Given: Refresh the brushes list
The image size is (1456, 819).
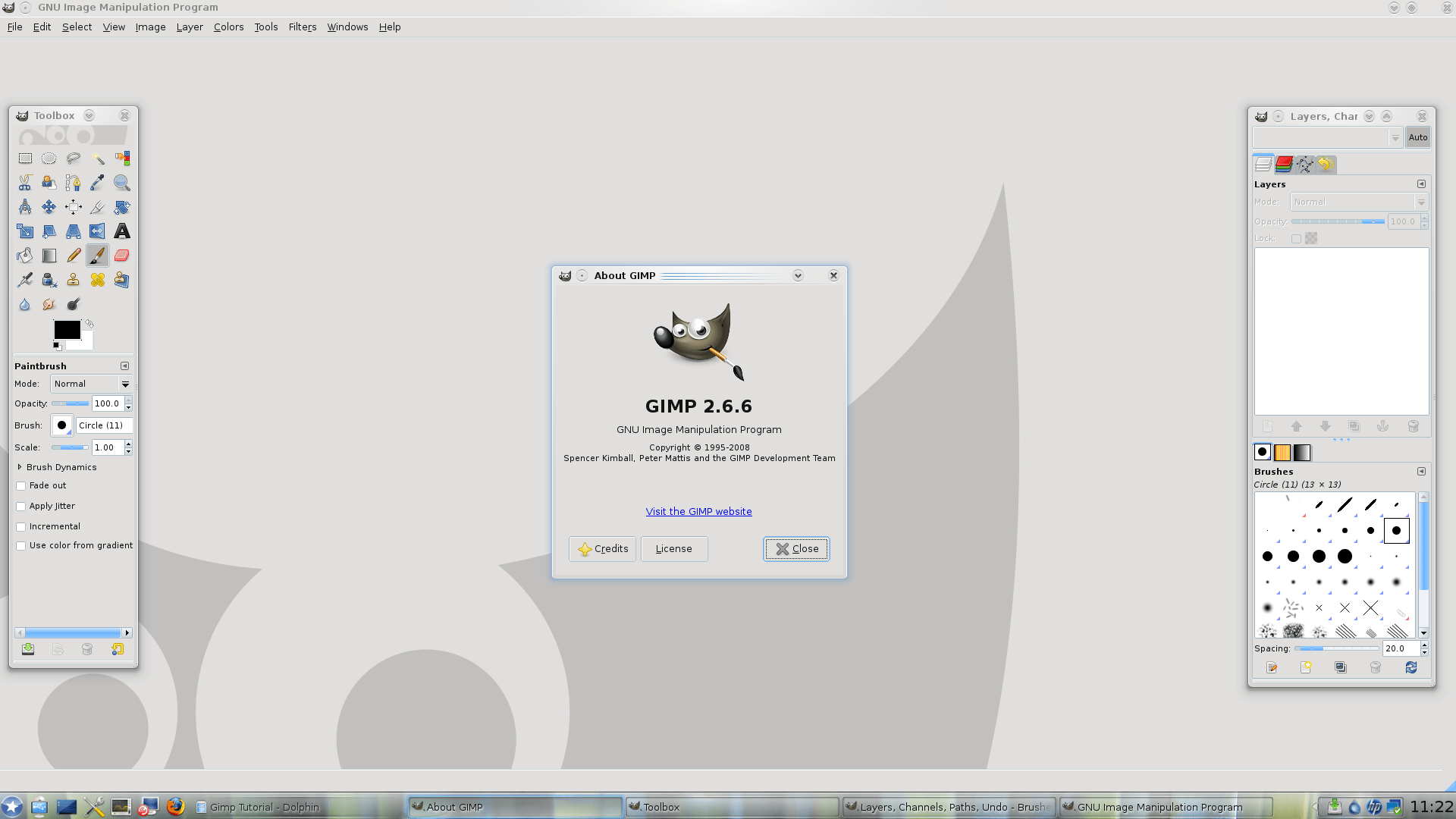Looking at the screenshot, I should pos(1411,667).
